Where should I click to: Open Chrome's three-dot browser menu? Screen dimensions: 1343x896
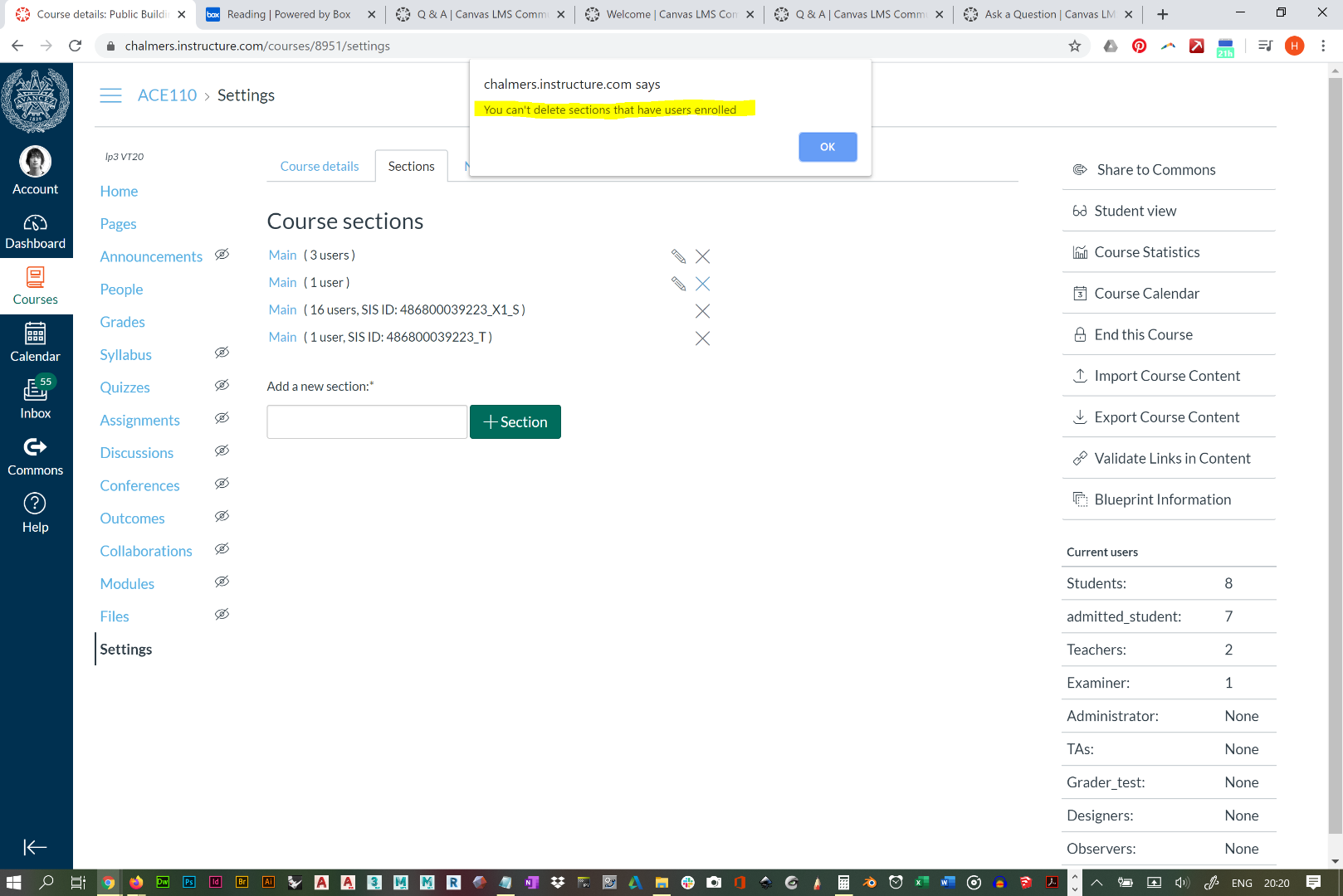(1324, 46)
